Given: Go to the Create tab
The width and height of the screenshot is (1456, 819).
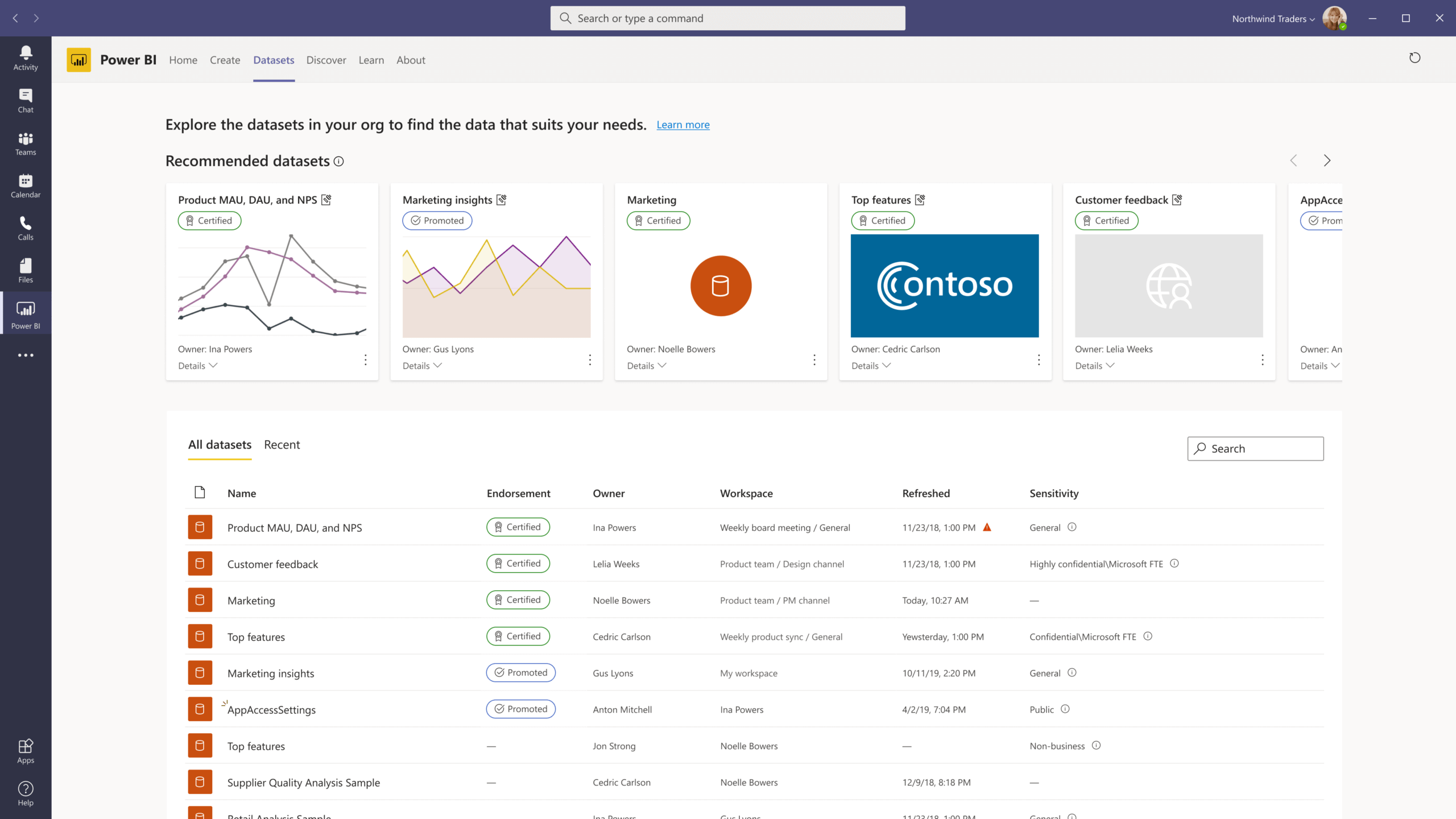Looking at the screenshot, I should pos(225,60).
